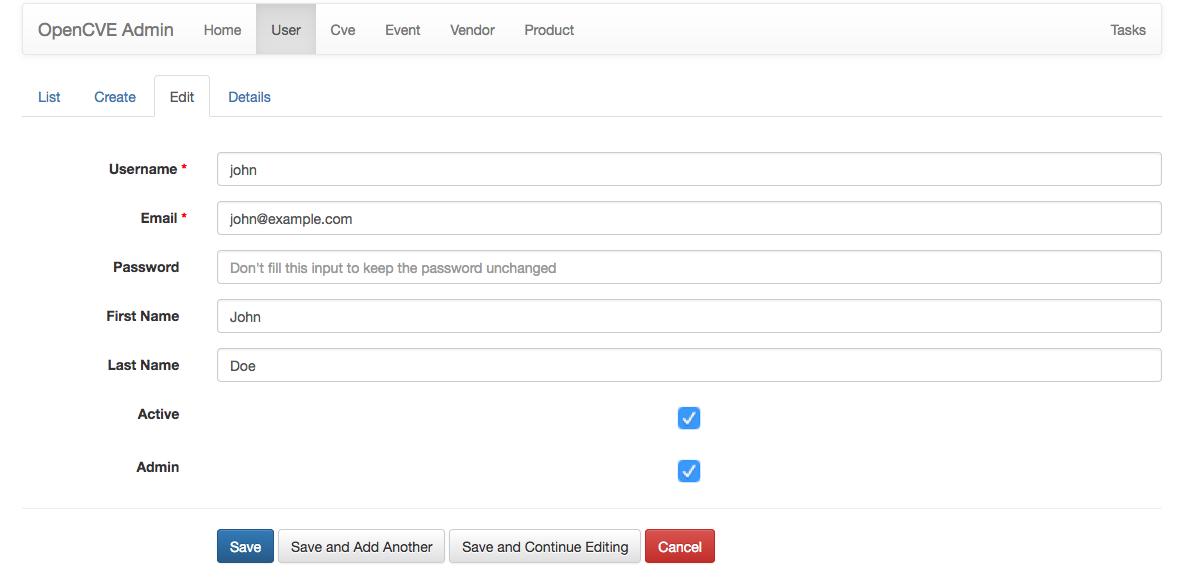This screenshot has height=585, width=1188.
Task: Select the First Name input box
Action: [688, 316]
